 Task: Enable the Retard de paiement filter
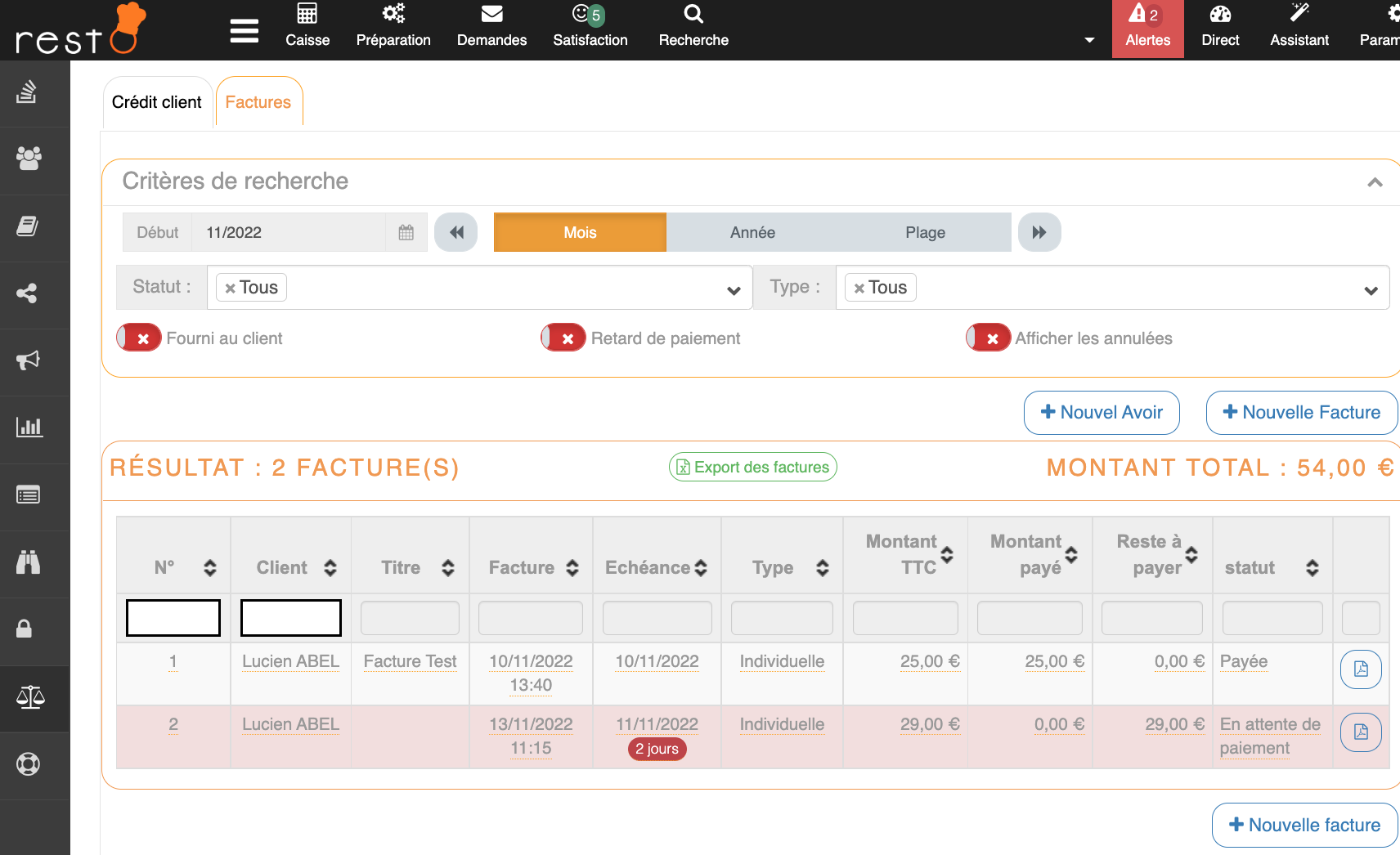[x=563, y=338]
